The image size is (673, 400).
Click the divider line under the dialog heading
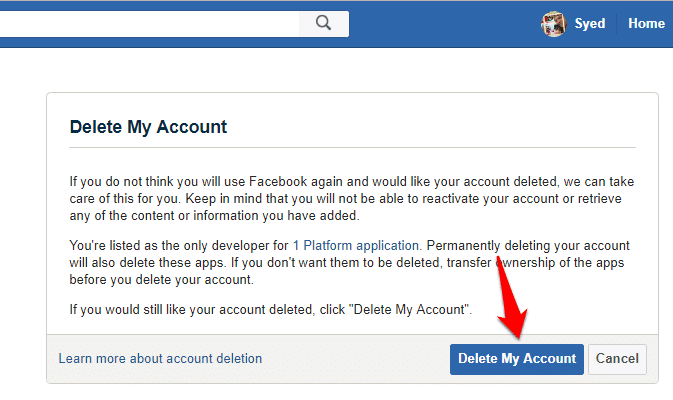point(352,148)
